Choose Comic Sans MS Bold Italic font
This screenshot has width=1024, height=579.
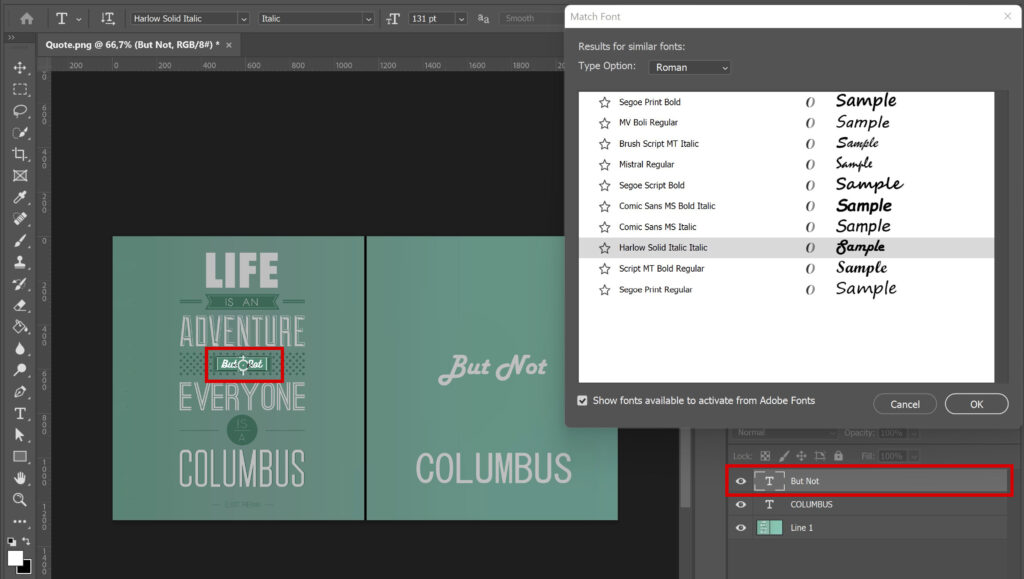[x=786, y=206]
